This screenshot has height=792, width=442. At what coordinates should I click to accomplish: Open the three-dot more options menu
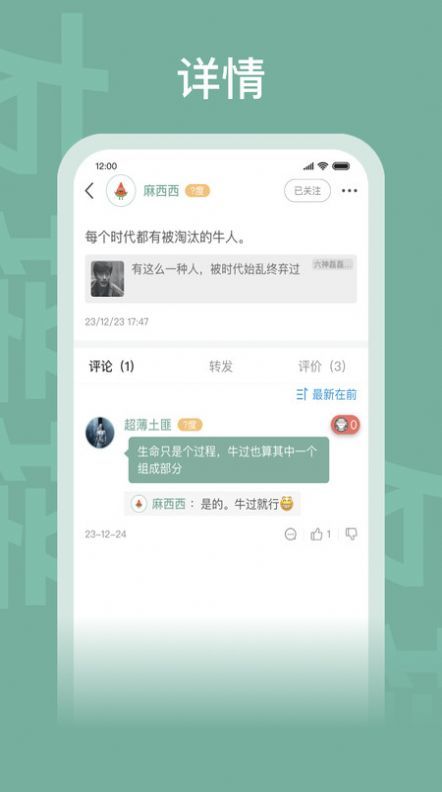coord(349,191)
